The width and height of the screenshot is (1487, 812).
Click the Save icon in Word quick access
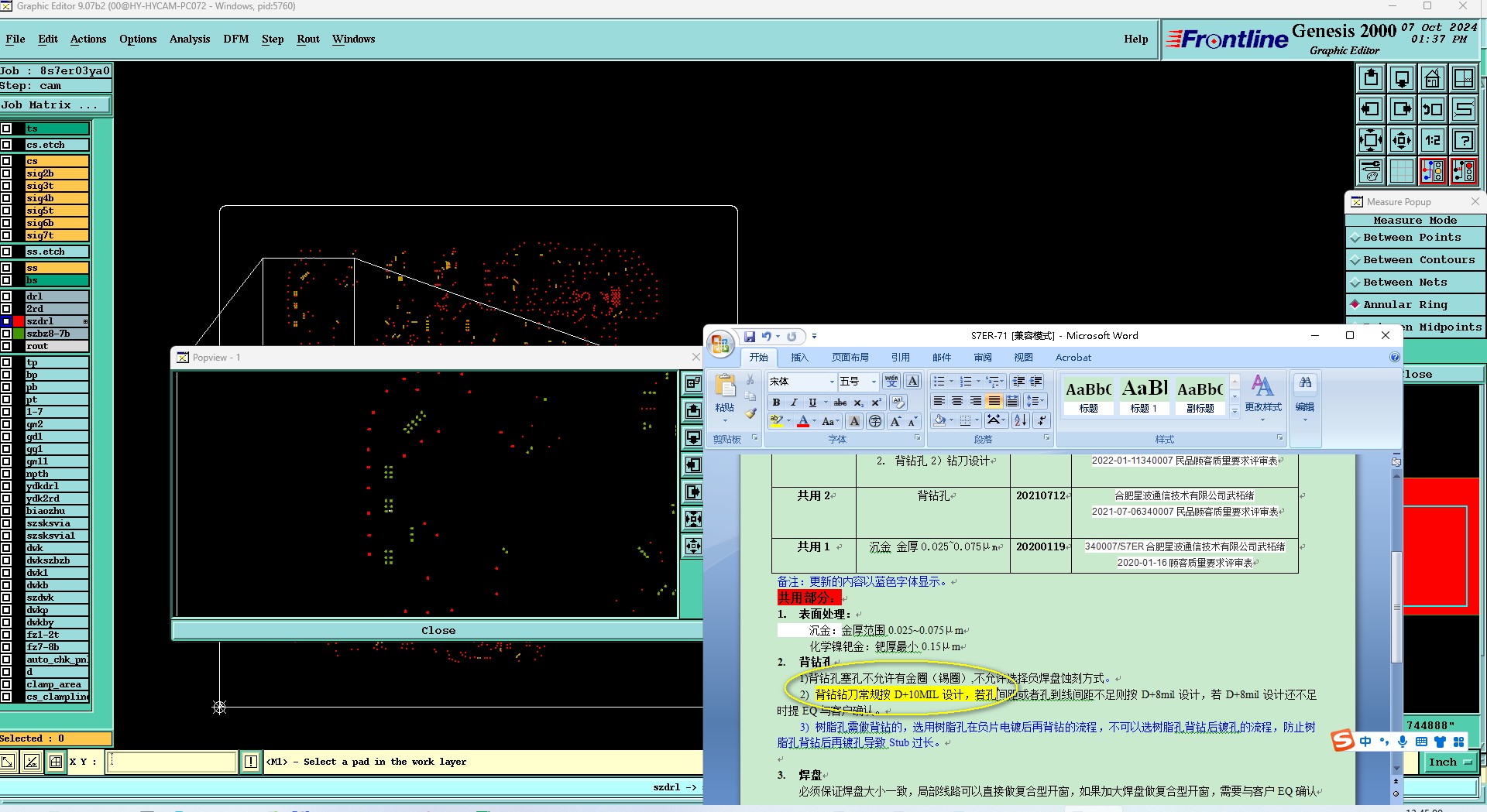coord(749,337)
